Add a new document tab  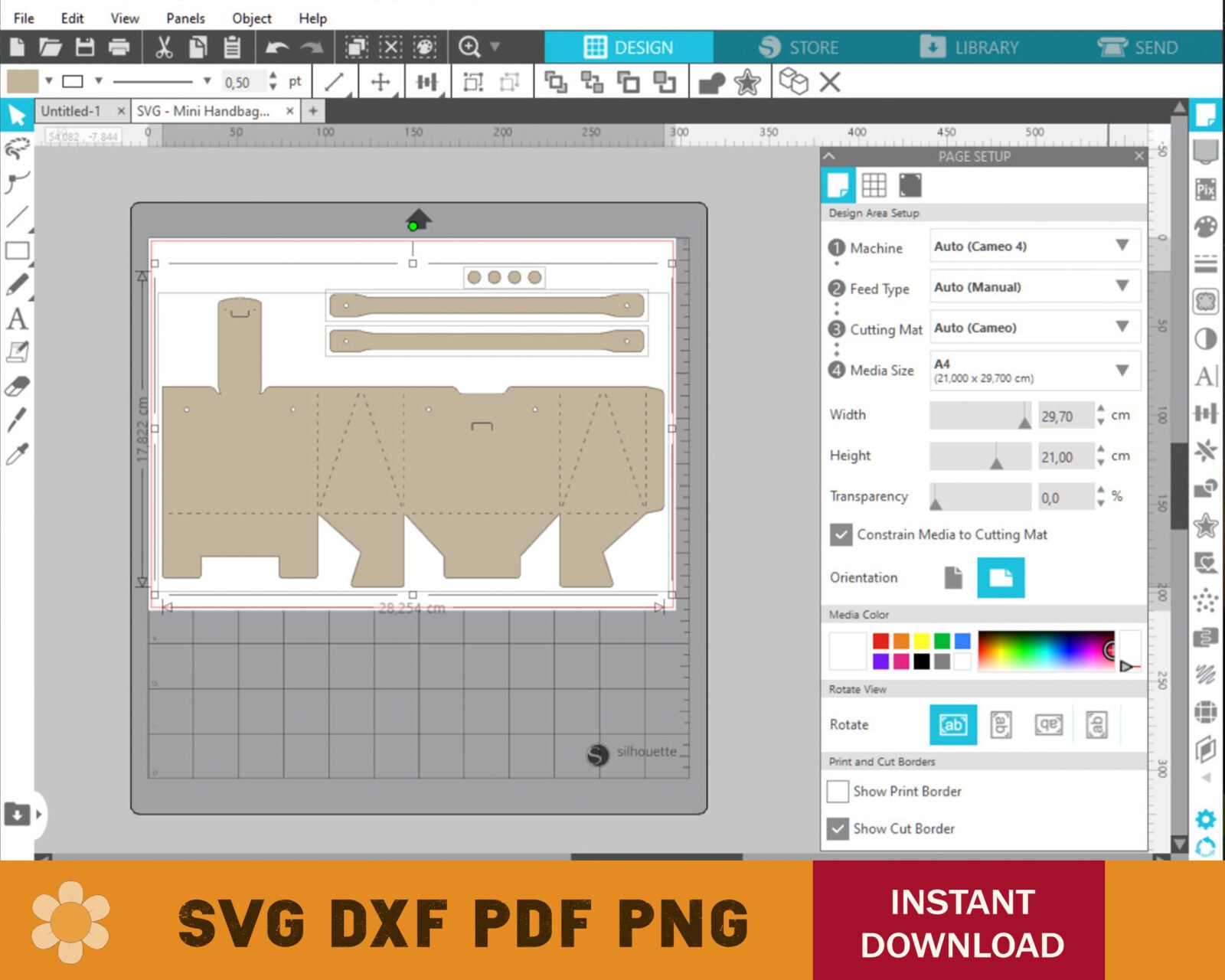click(312, 111)
